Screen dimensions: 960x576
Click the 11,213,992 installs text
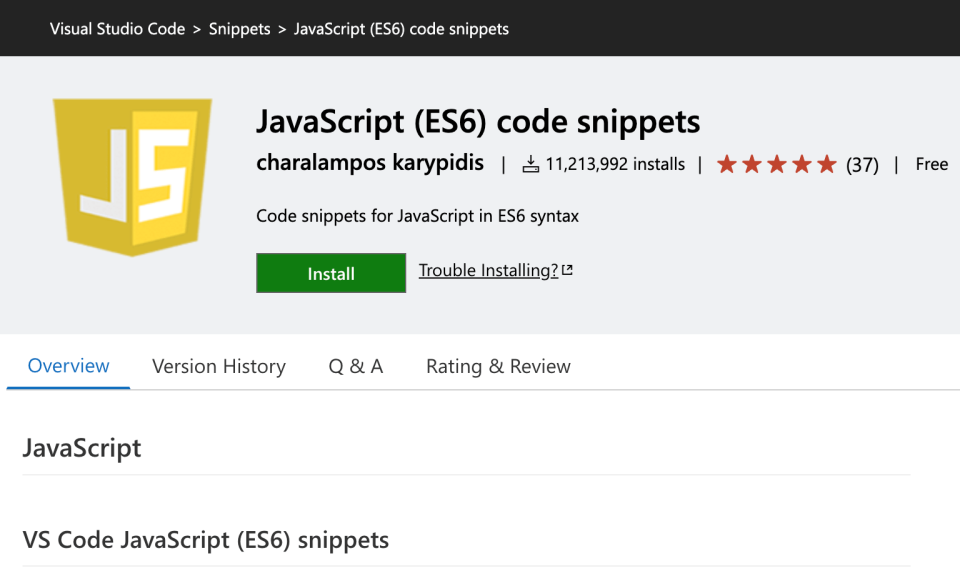(x=615, y=164)
